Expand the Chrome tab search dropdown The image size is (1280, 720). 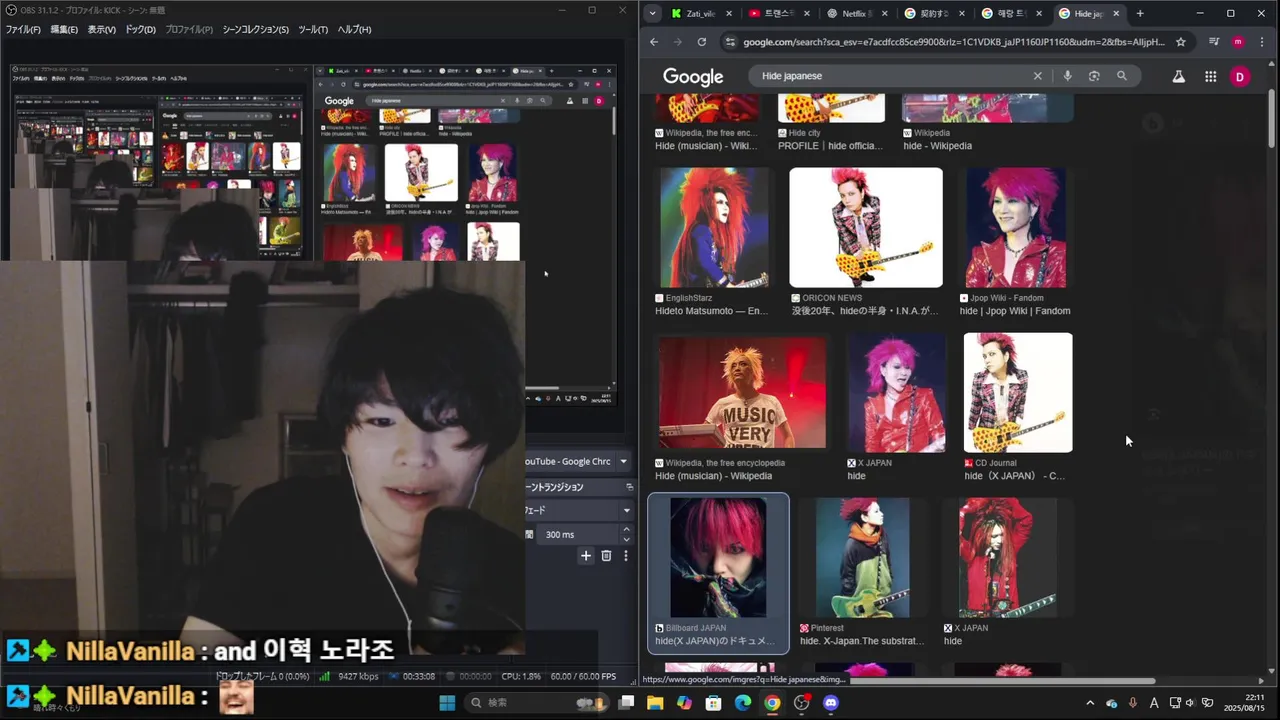click(x=653, y=13)
